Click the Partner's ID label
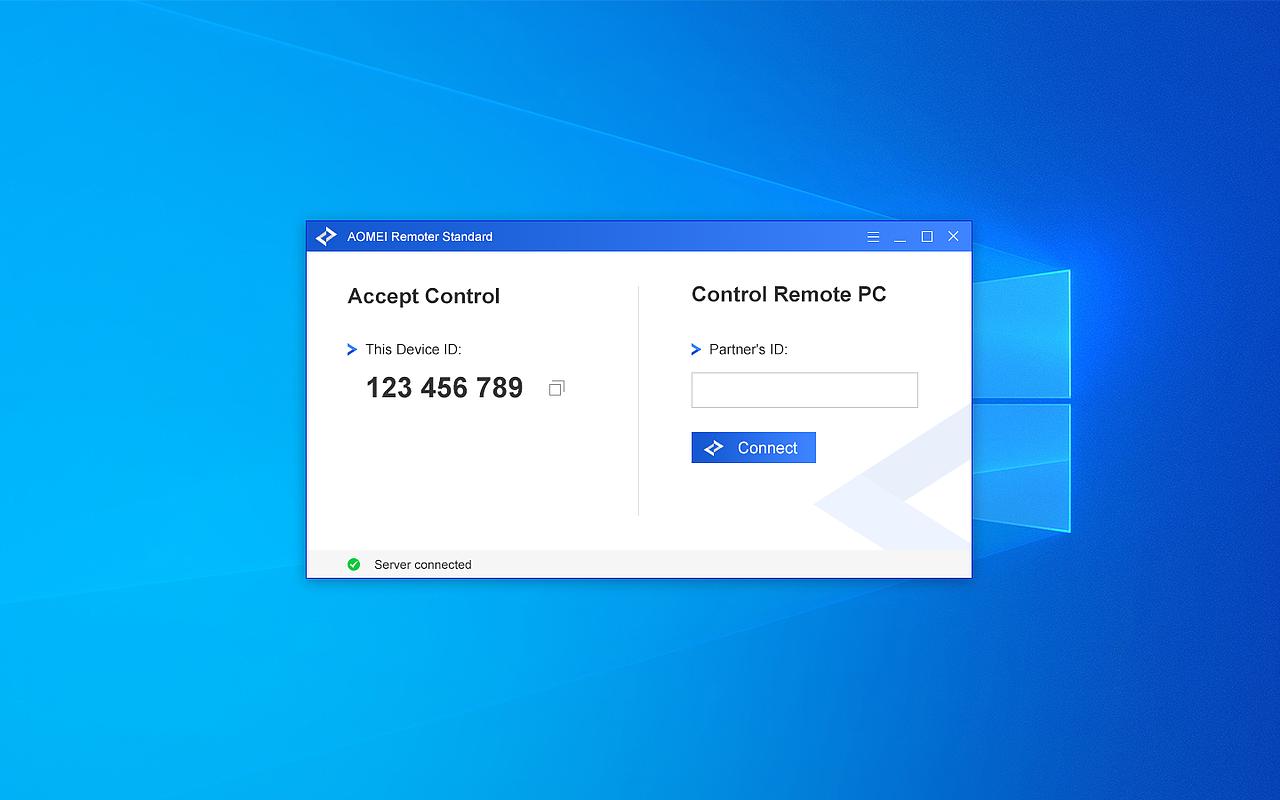1280x800 pixels. click(x=748, y=349)
